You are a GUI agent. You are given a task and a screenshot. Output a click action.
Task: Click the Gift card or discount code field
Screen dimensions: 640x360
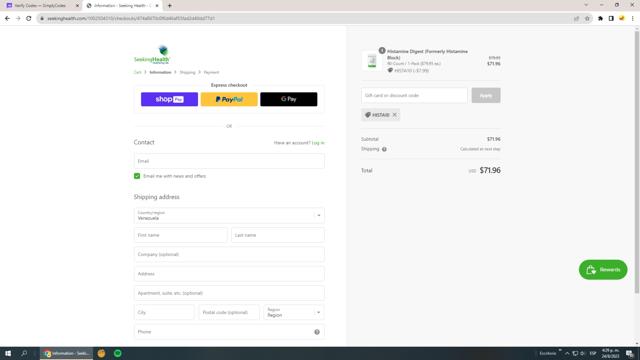coord(414,95)
